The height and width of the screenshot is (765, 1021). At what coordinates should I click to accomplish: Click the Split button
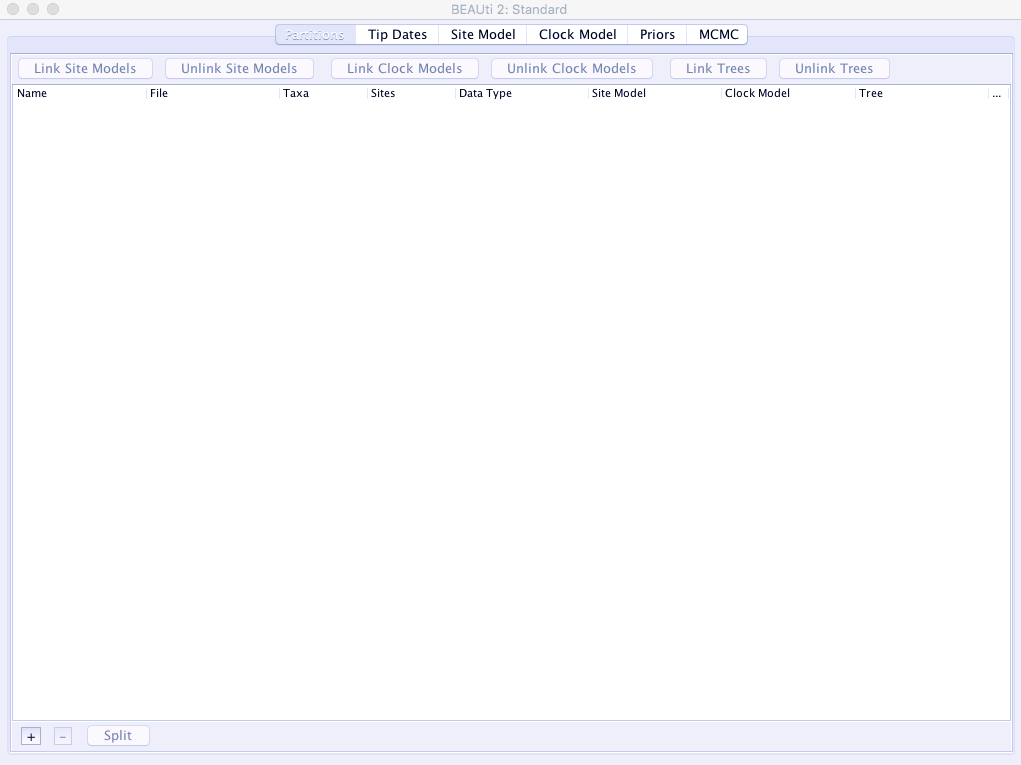(x=118, y=736)
